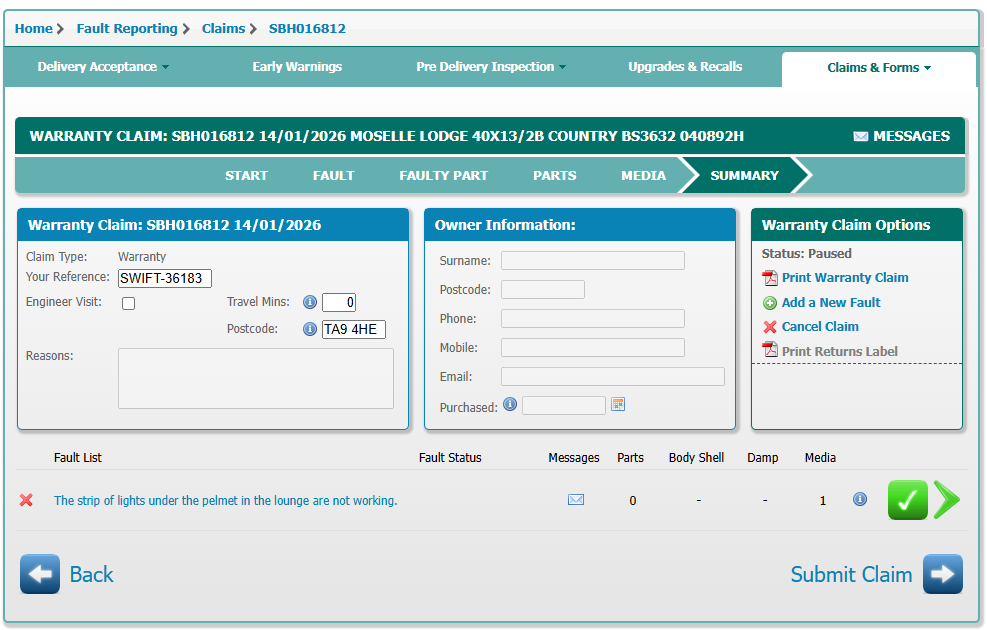Click the green arrow next to checkmark
The image size is (987, 630).
tap(946, 500)
